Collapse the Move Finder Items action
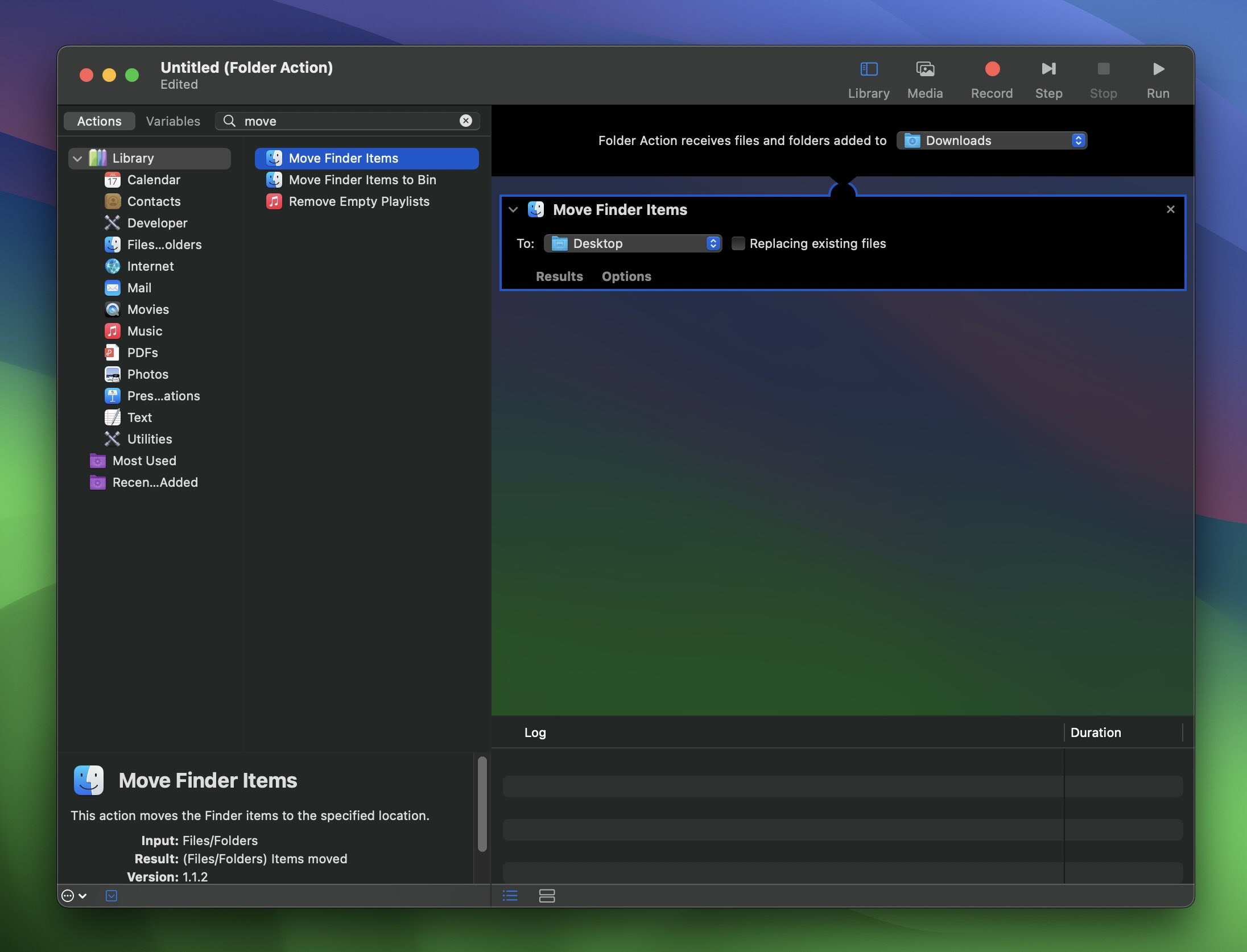 [513, 209]
